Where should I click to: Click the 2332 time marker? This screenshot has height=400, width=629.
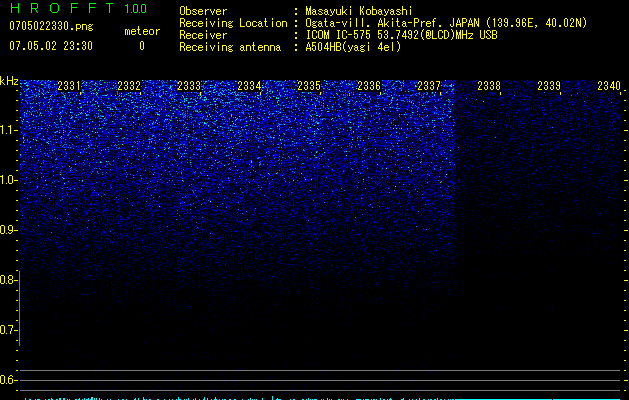(129, 86)
